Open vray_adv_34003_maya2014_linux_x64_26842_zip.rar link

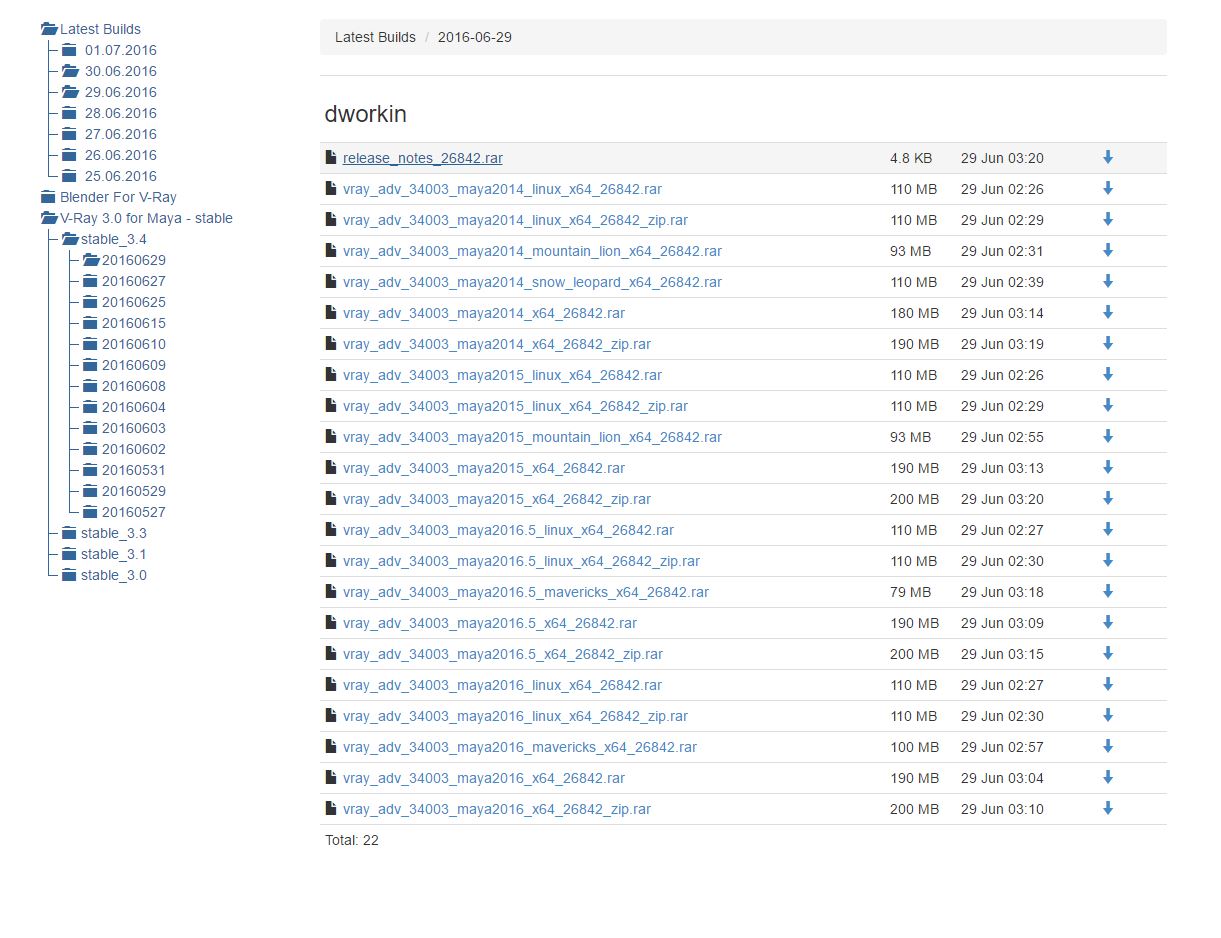point(515,220)
